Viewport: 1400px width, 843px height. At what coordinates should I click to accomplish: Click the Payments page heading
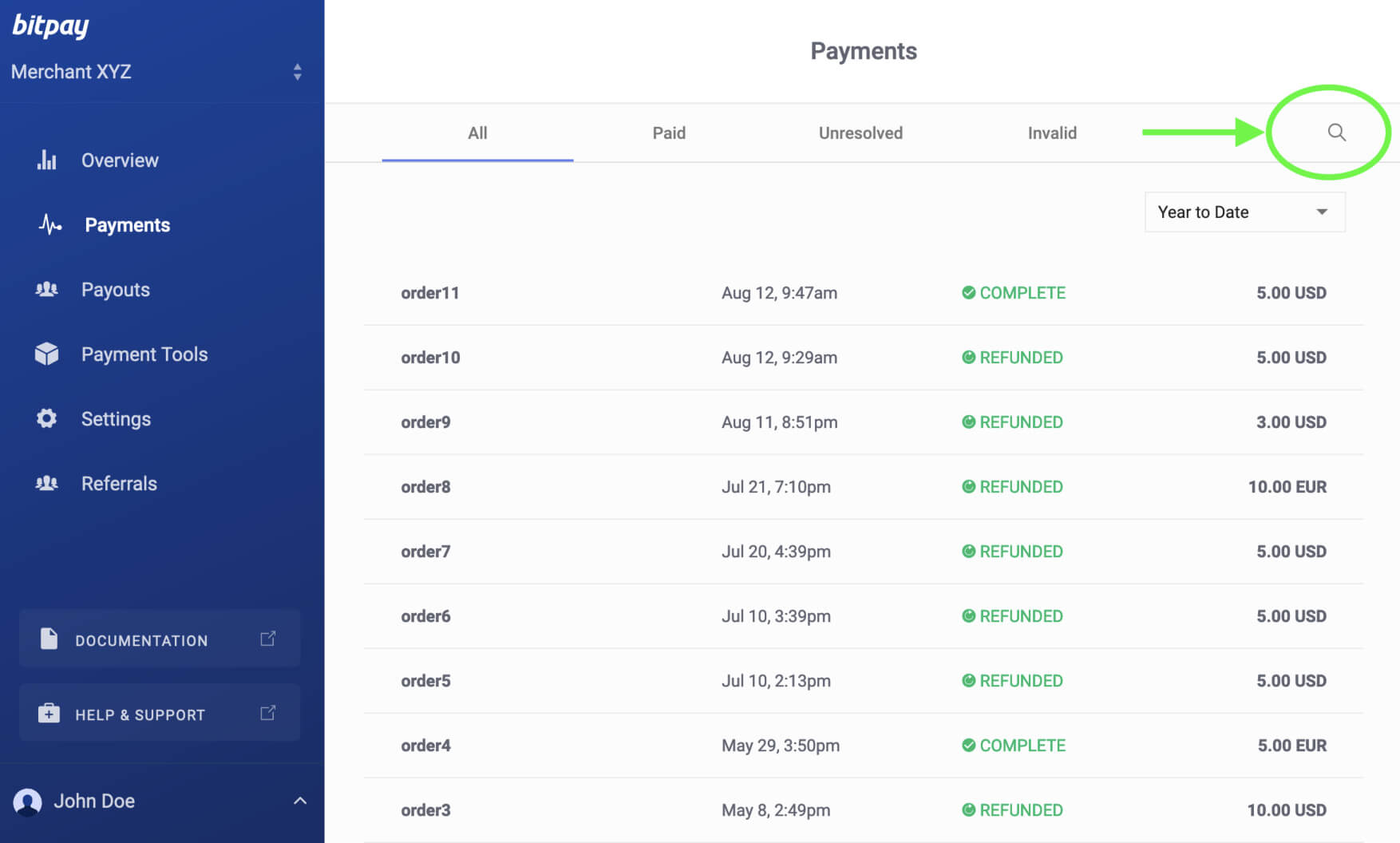(864, 51)
